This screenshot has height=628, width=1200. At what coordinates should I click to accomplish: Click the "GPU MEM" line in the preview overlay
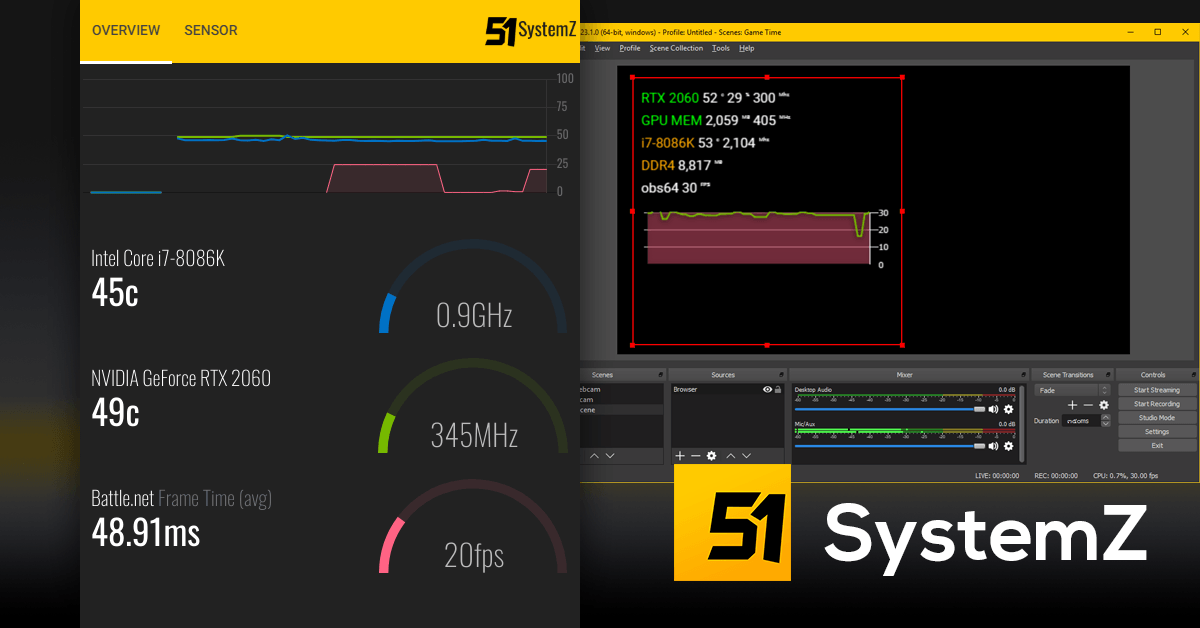click(x=715, y=120)
